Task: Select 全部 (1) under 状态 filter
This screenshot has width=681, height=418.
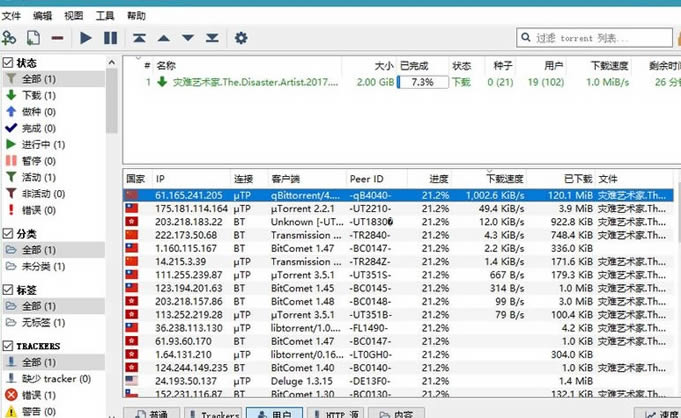Action: [x=54, y=79]
